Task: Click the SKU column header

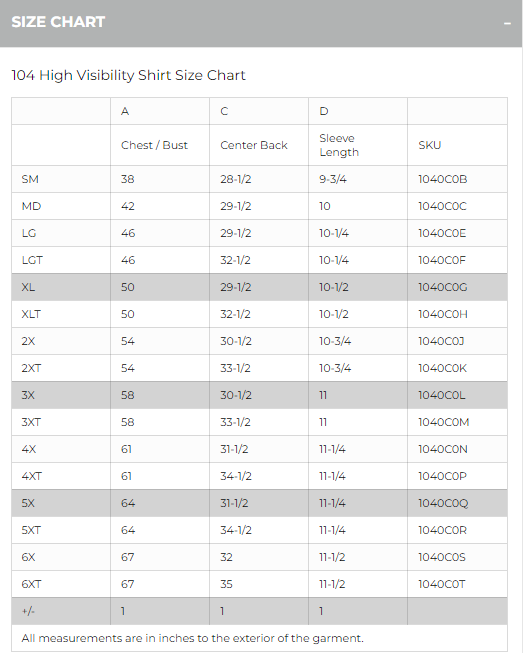Action: (430, 145)
